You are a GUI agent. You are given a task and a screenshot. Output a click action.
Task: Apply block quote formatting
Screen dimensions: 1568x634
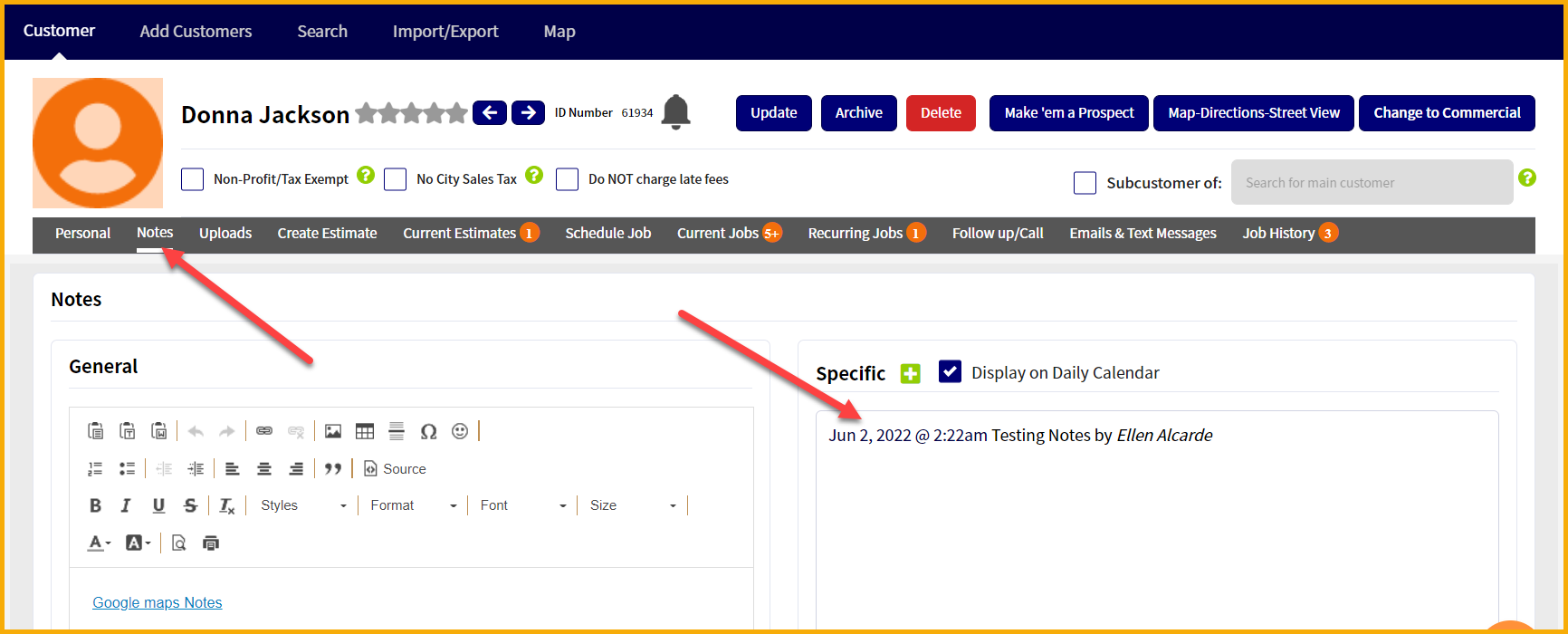[333, 468]
